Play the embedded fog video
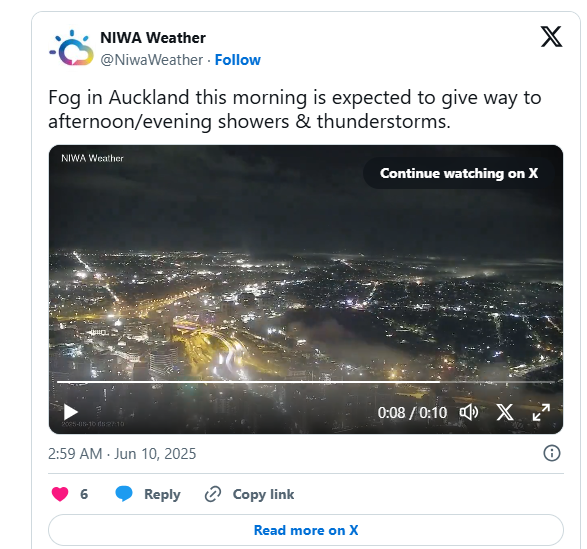This screenshot has width=587, height=549. click(x=71, y=412)
